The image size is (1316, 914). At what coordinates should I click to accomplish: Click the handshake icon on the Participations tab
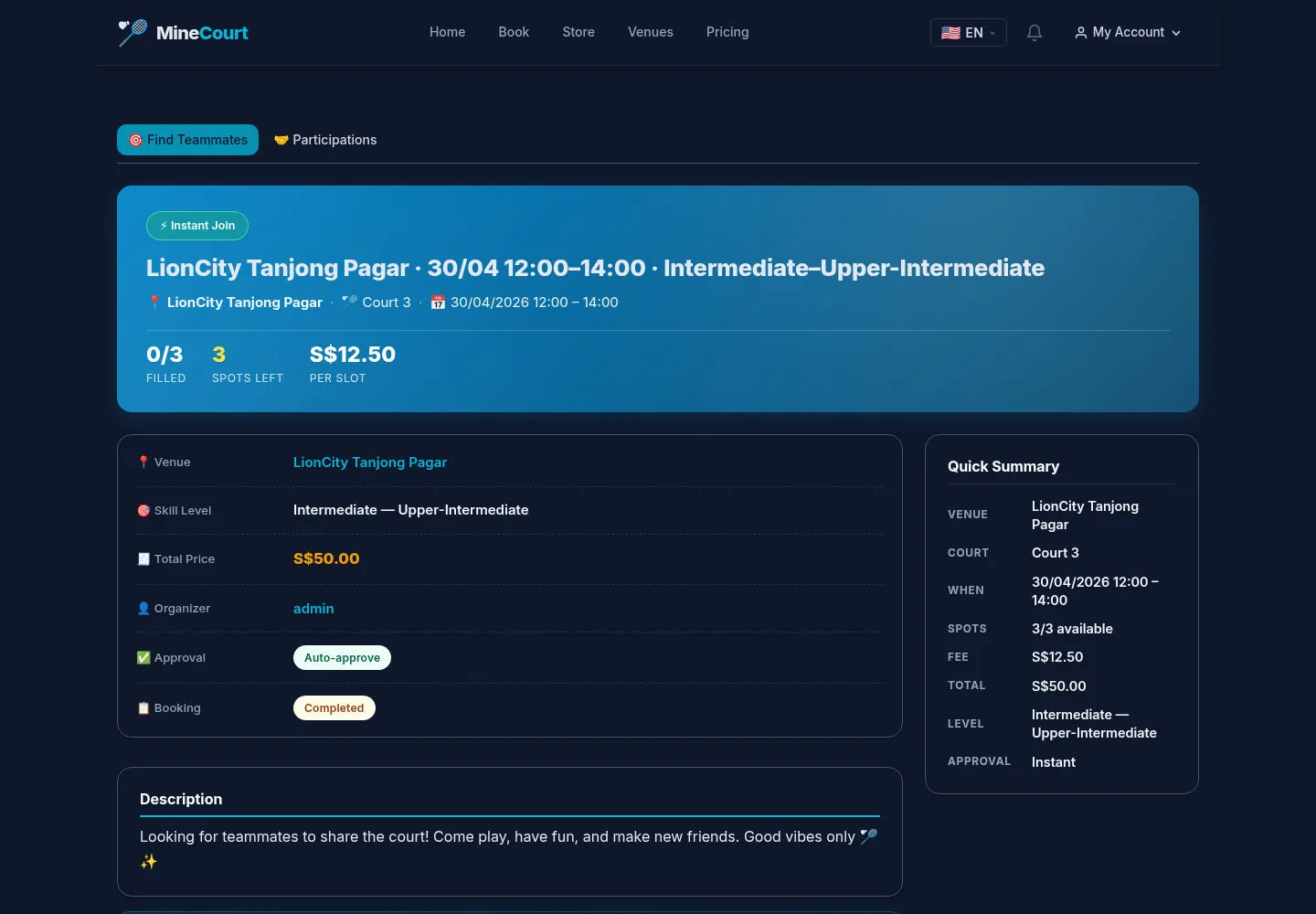pos(281,140)
